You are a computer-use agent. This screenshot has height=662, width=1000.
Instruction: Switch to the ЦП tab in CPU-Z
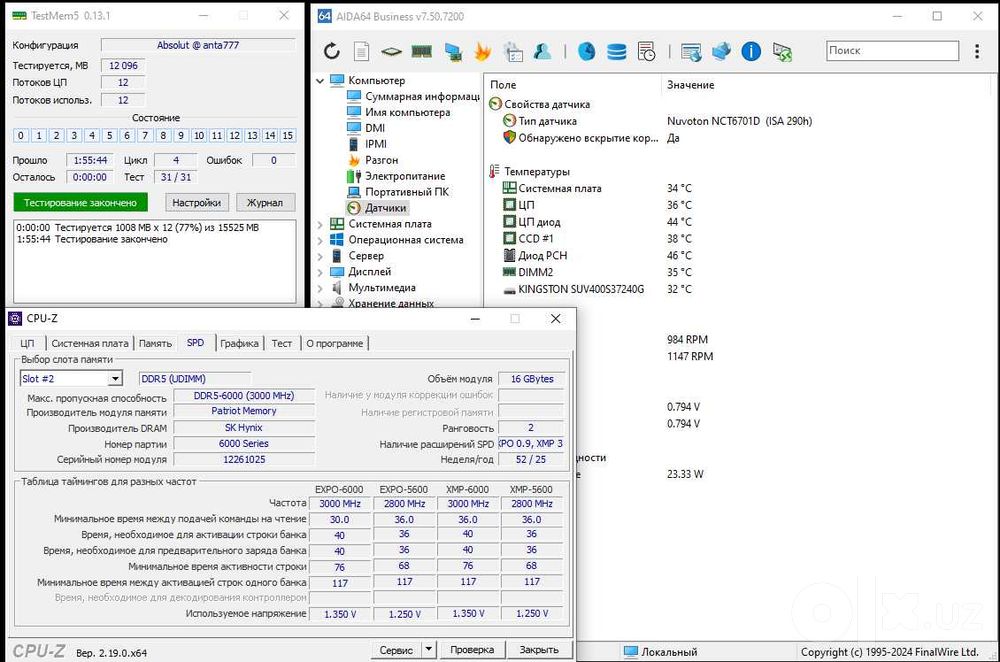coord(27,343)
